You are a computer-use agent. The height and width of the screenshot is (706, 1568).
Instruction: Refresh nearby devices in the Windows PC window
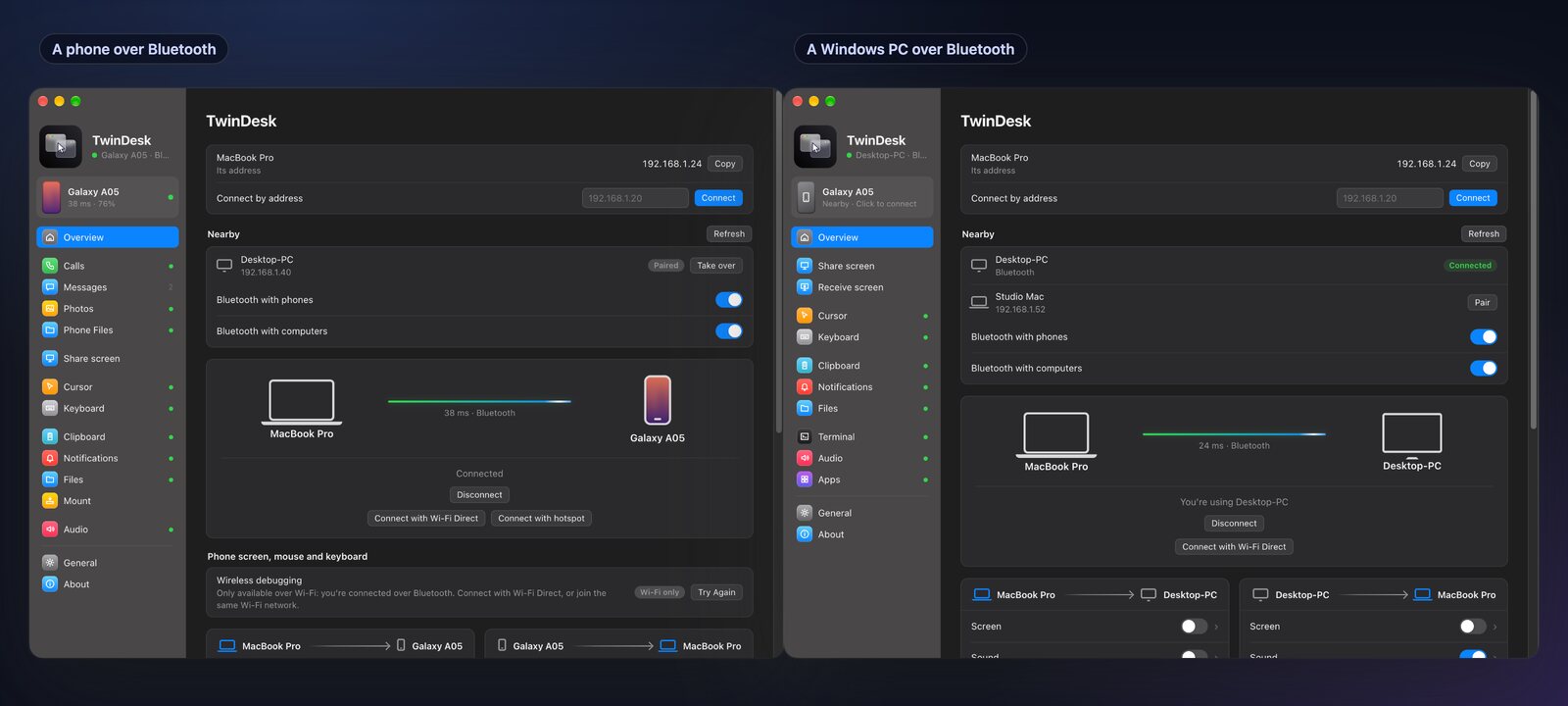click(1484, 234)
